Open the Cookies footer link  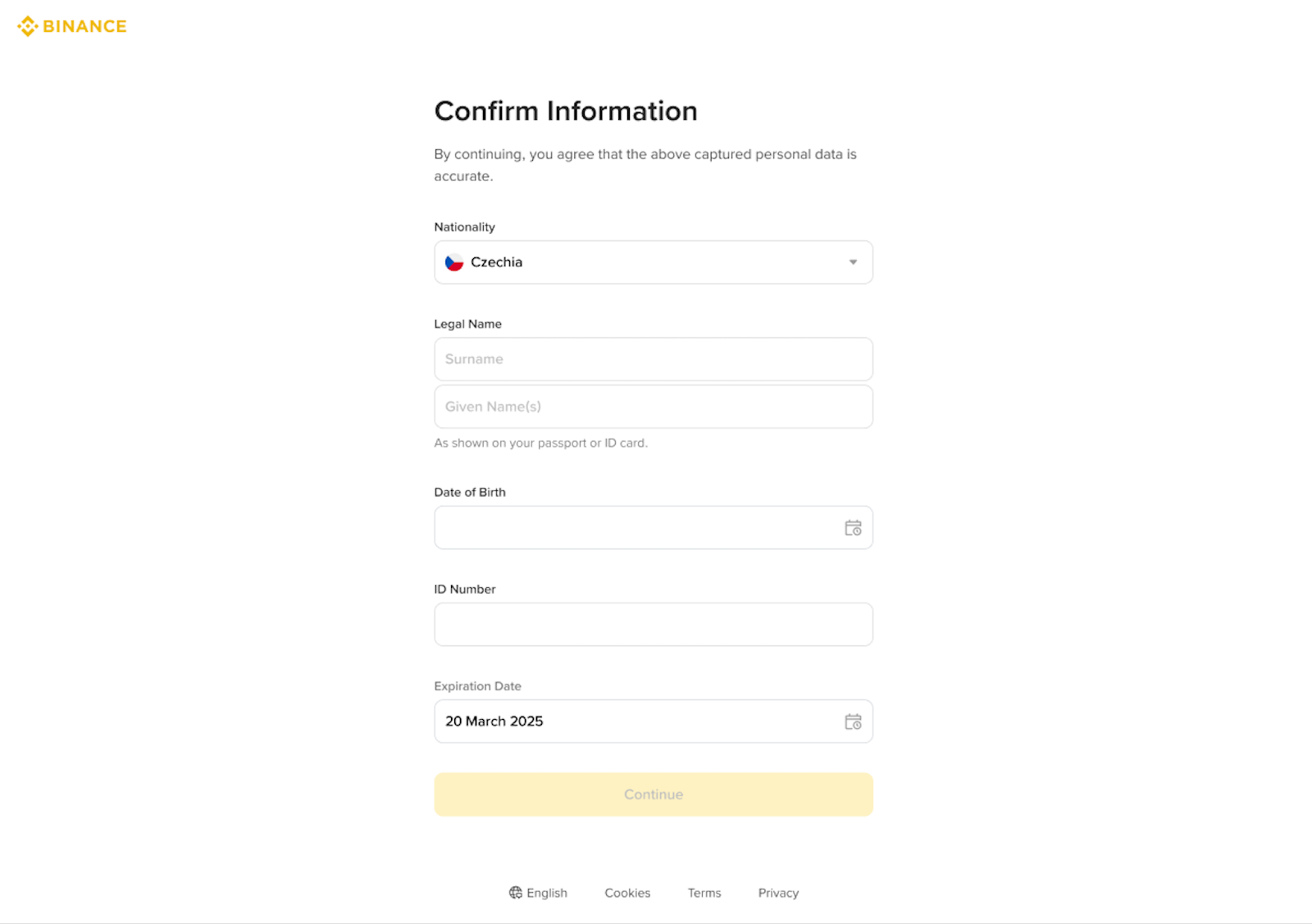coord(627,893)
